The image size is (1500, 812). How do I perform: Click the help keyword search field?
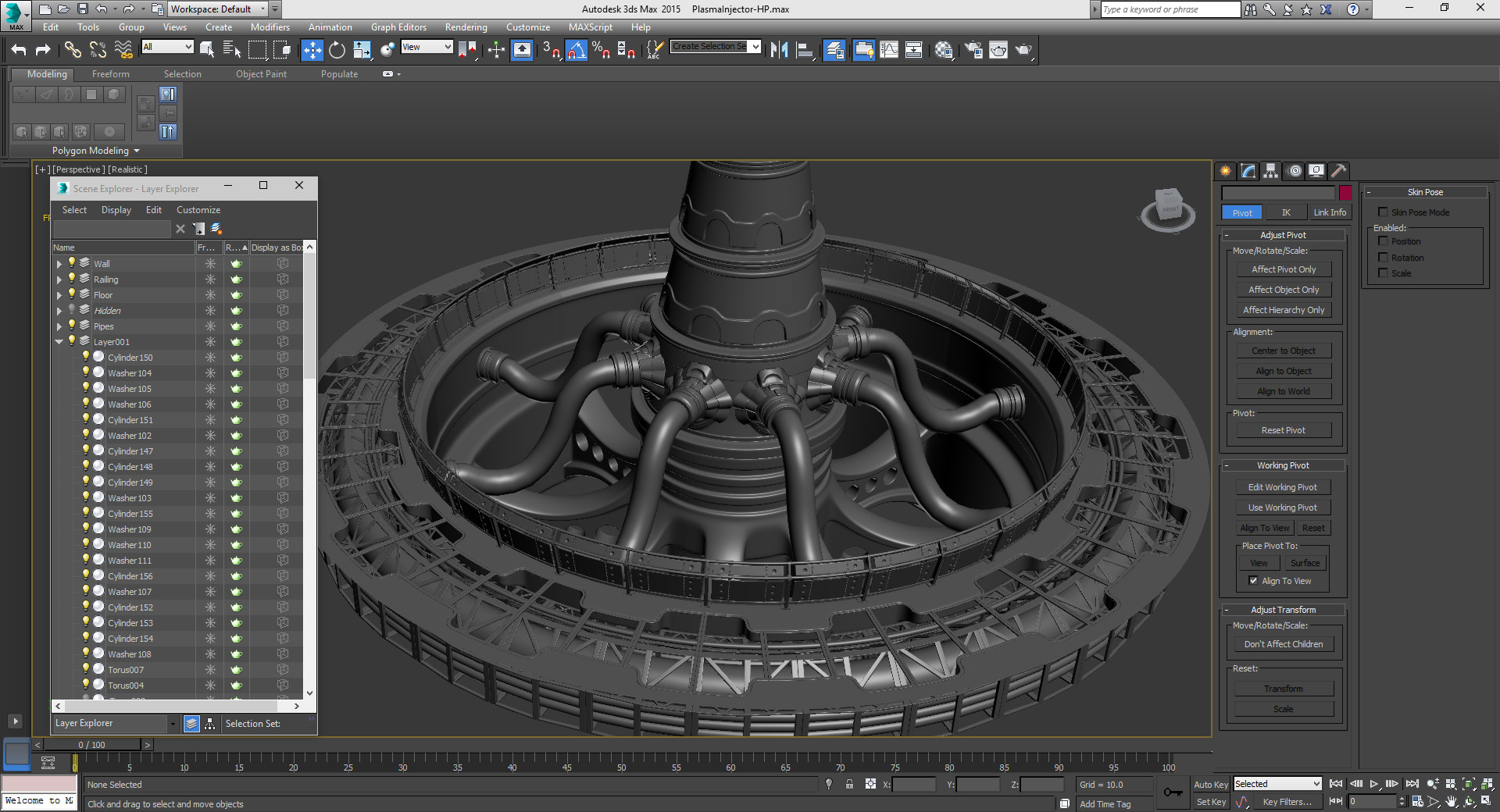[1170, 9]
